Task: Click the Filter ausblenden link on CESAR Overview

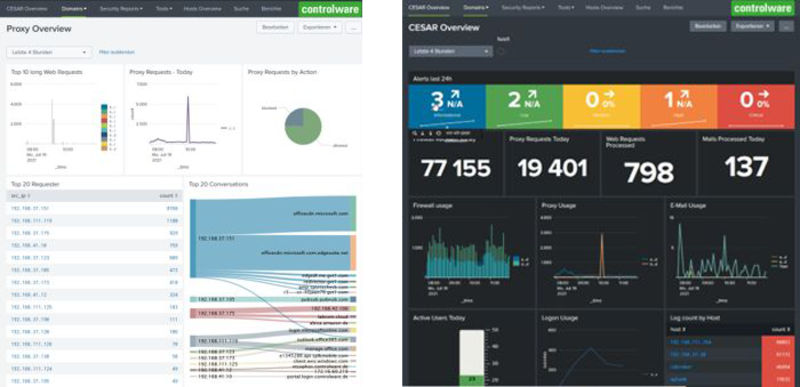Action: click(607, 51)
